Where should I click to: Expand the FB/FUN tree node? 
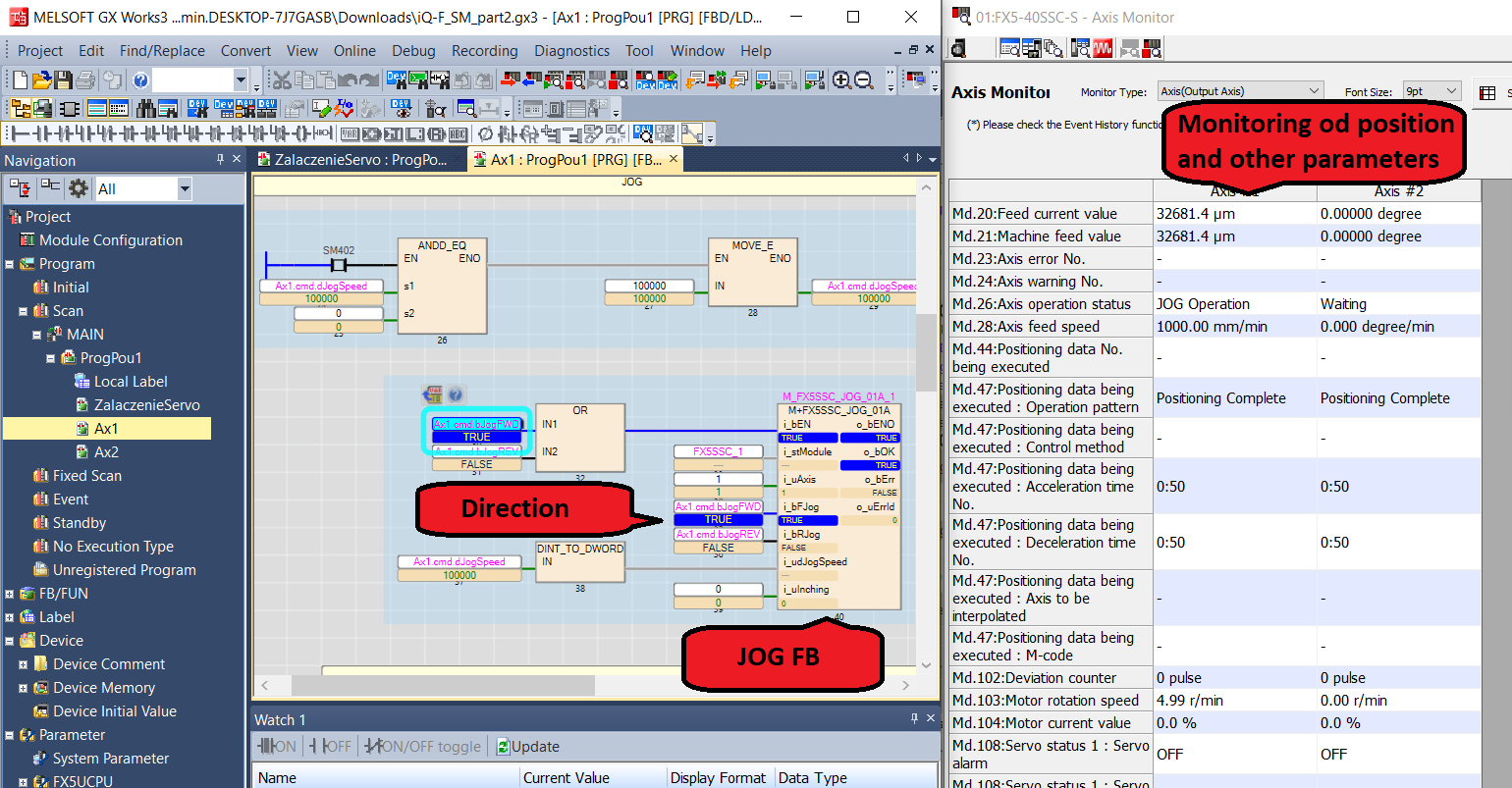(x=9, y=594)
